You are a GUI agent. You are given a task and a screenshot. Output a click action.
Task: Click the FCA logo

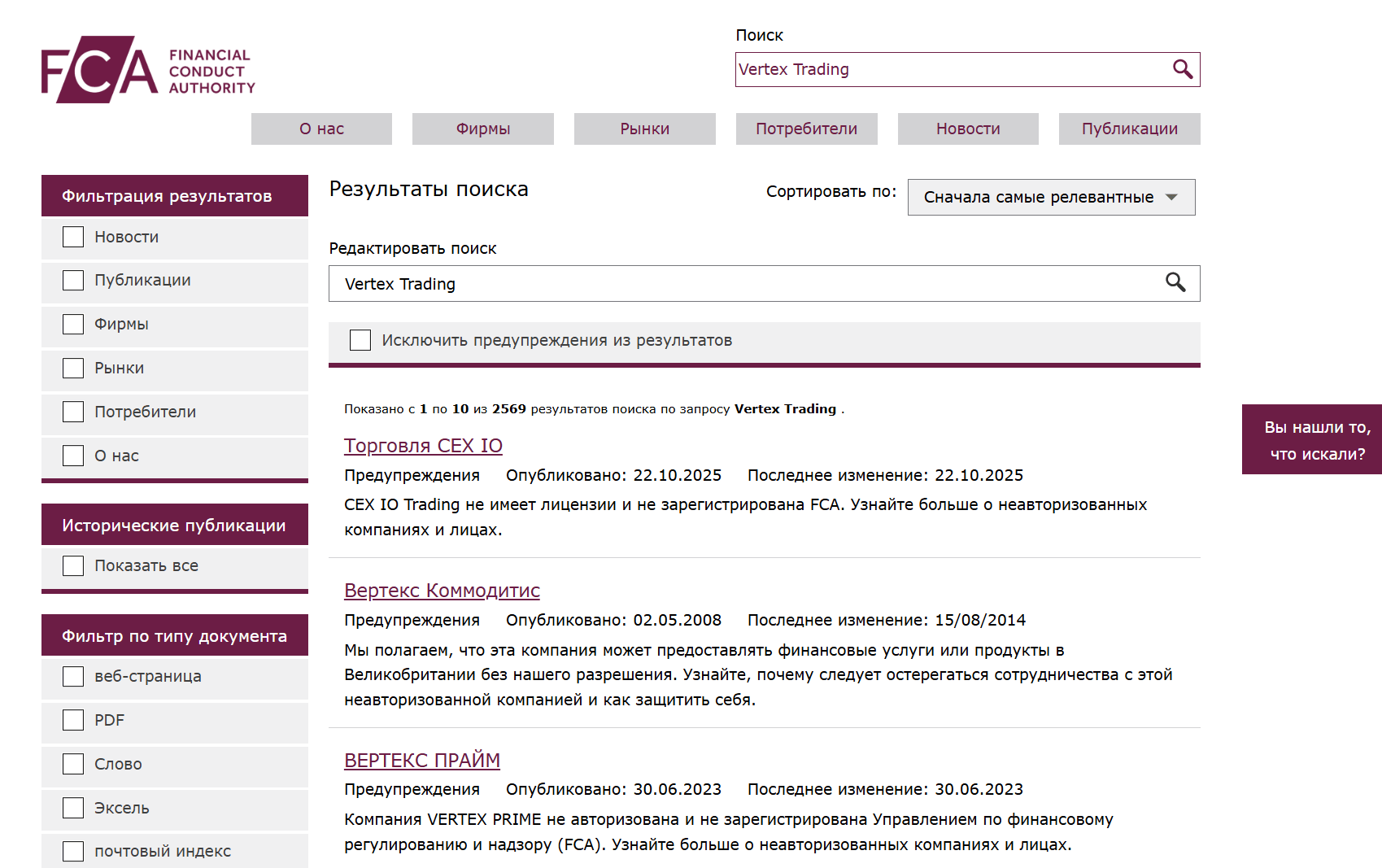pyautogui.click(x=148, y=70)
